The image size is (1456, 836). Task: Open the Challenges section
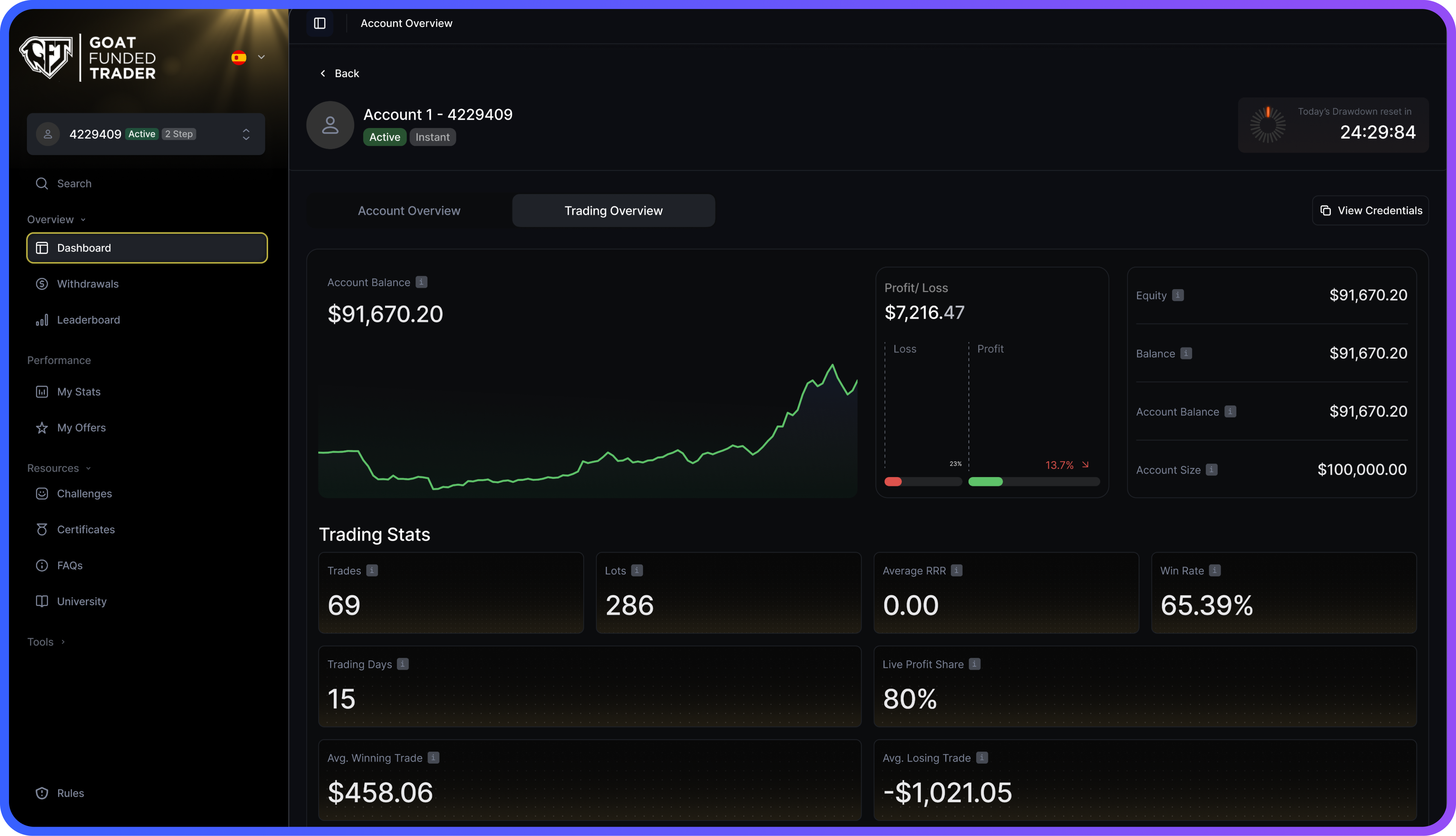84,494
